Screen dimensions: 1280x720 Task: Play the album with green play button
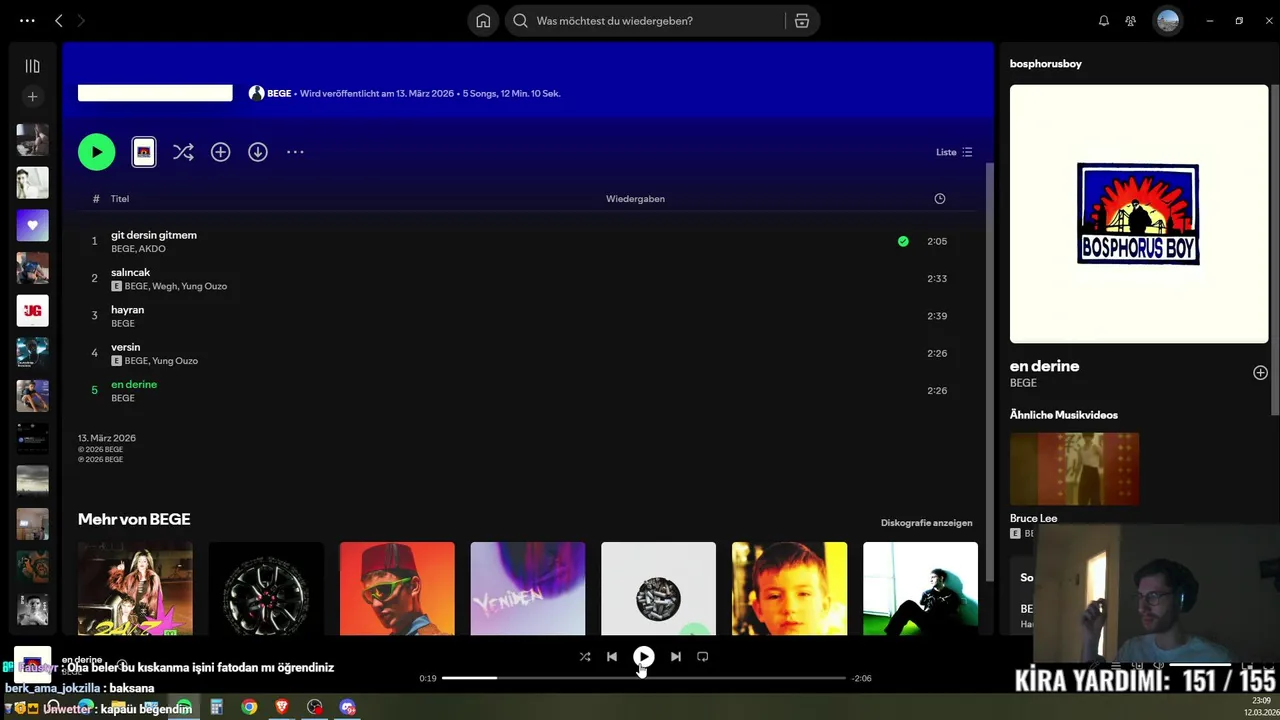coord(96,152)
